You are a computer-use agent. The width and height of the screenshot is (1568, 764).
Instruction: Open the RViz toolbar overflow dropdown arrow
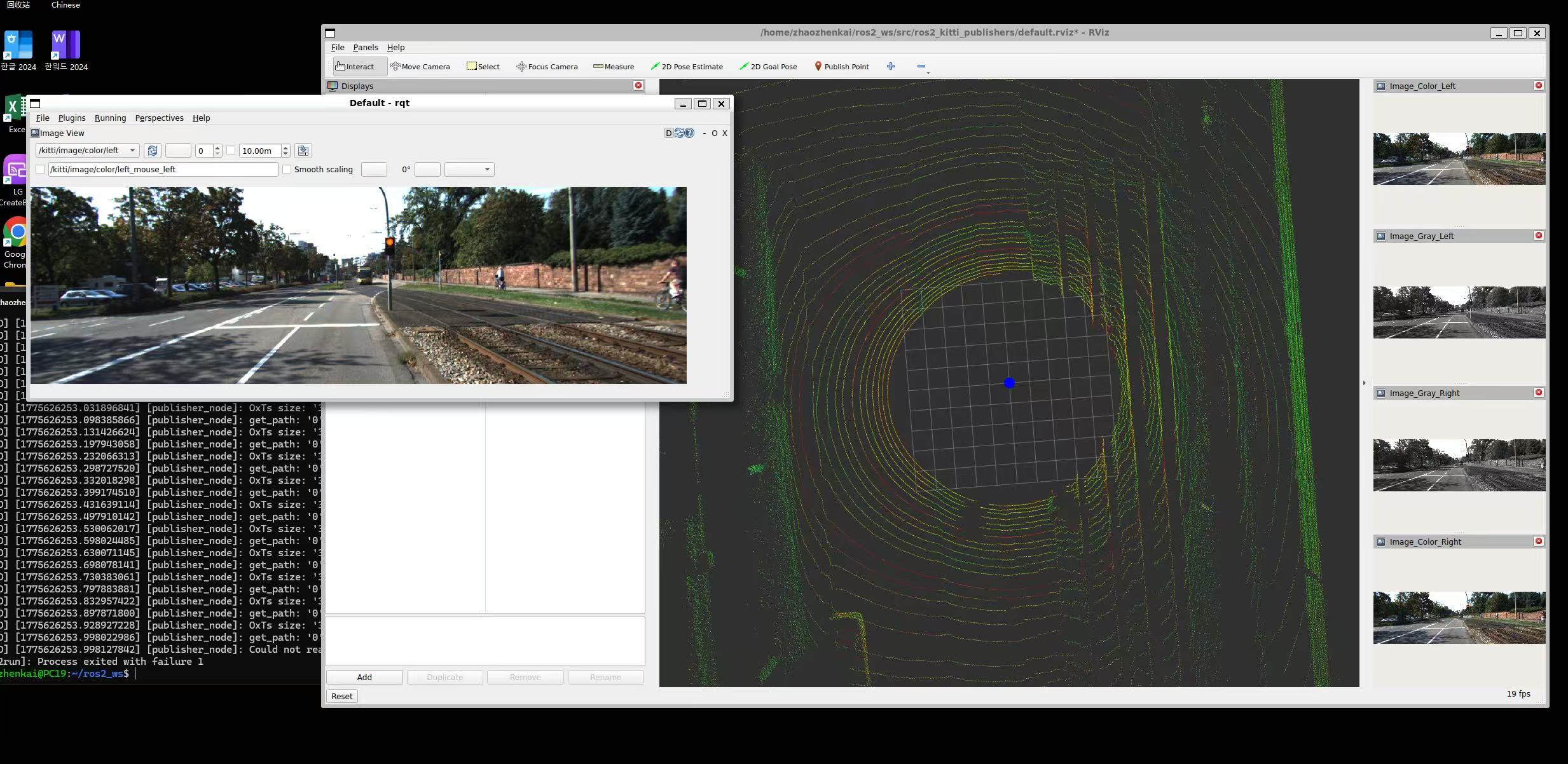(x=928, y=73)
